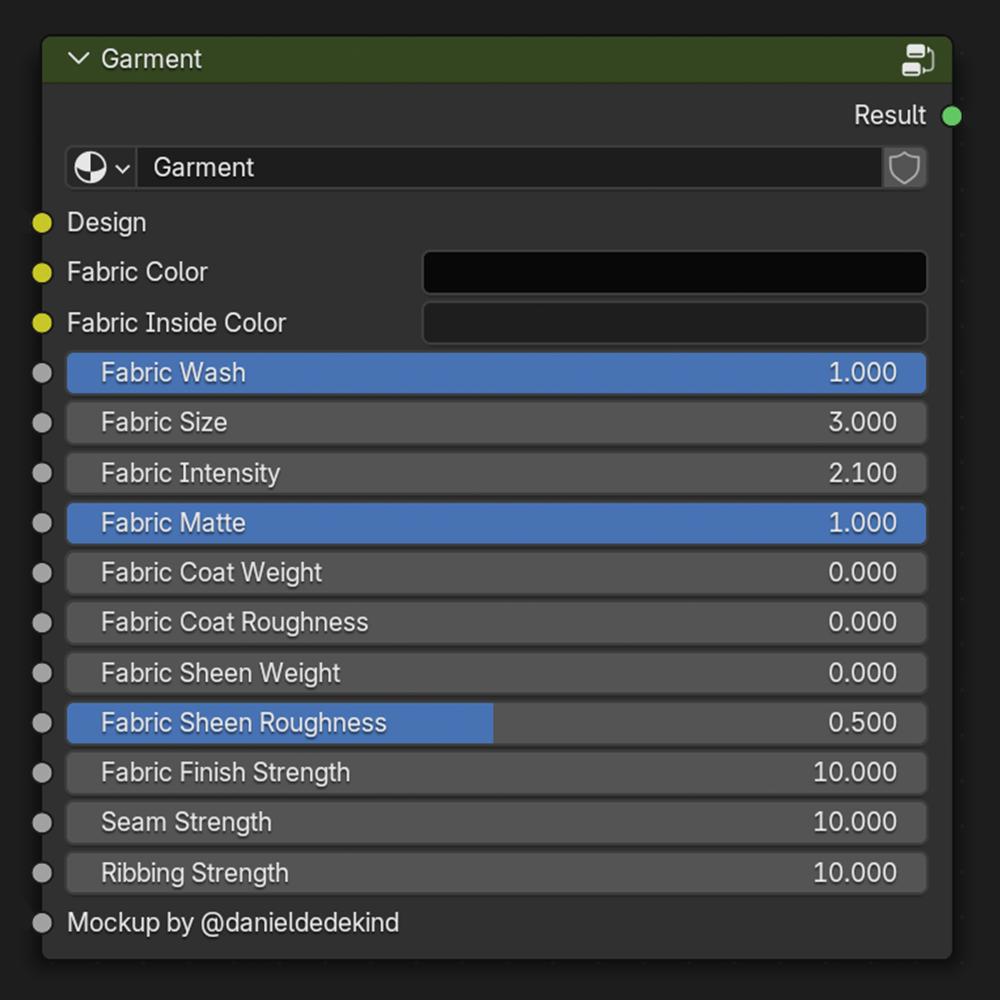The height and width of the screenshot is (1000, 1000).
Task: Toggle the fake user shield icon
Action: coord(904,168)
